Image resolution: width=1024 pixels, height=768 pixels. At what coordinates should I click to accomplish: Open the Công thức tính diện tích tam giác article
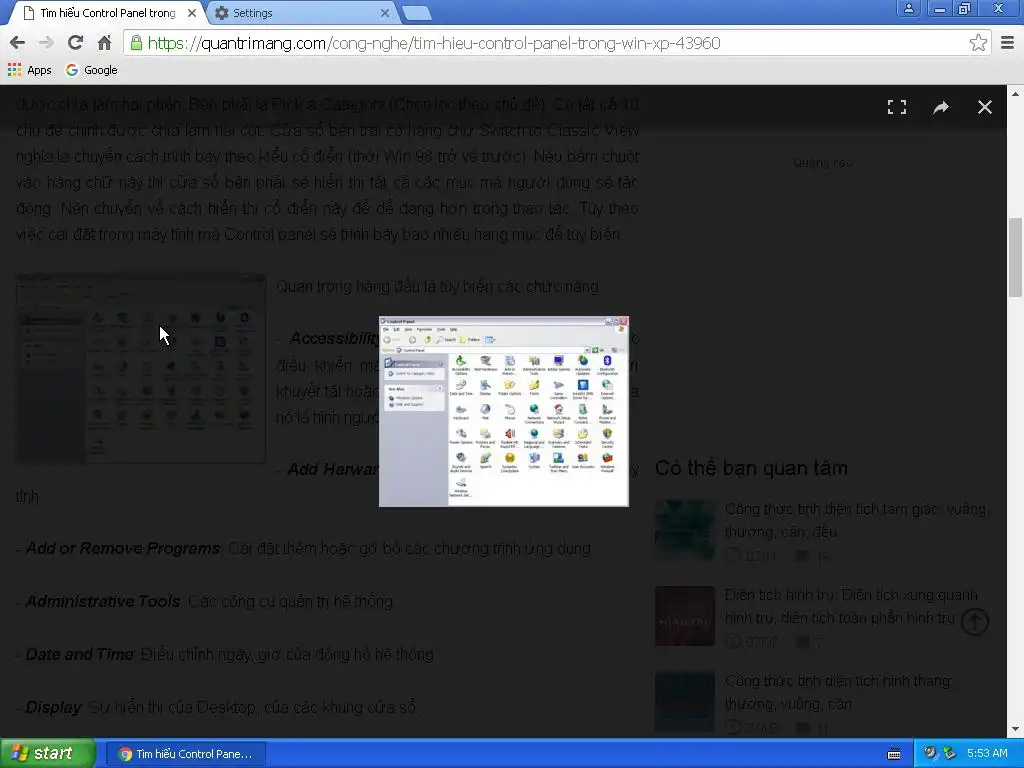tap(856, 520)
